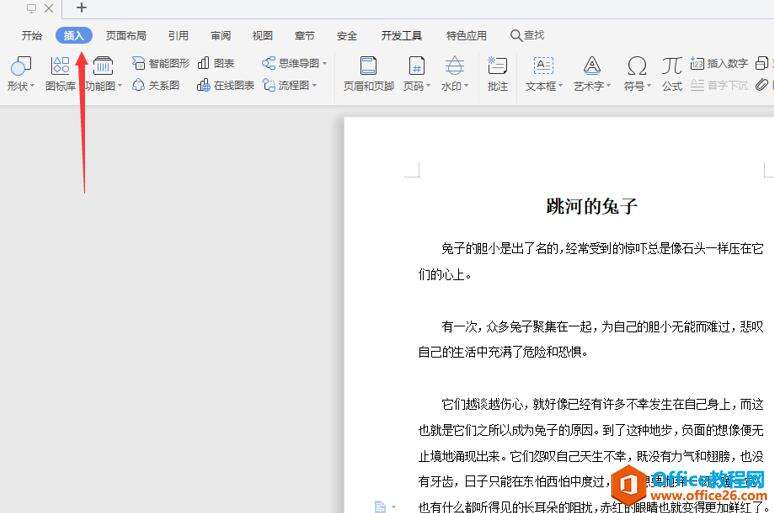
Task: Click the 首字下沉 drop cap option
Action: click(719, 85)
